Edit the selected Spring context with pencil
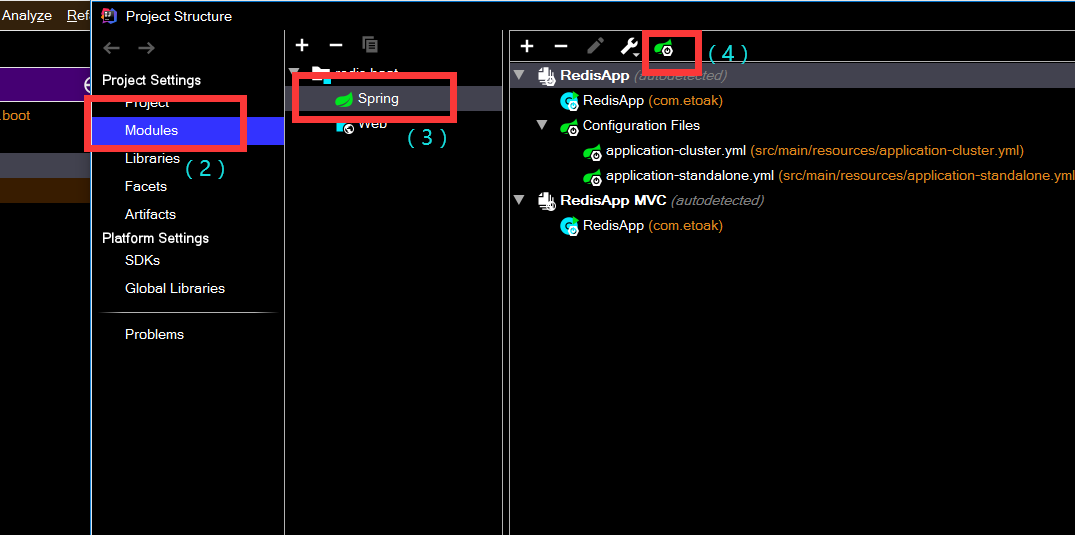 (596, 46)
